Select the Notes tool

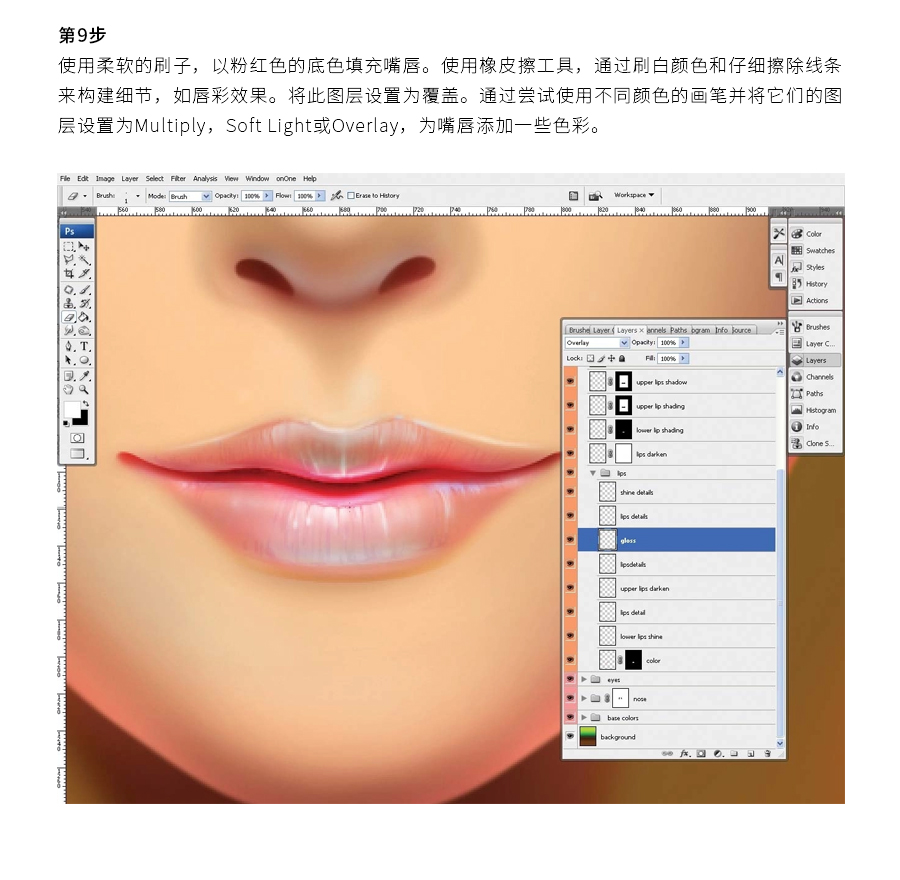pyautogui.click(x=69, y=376)
